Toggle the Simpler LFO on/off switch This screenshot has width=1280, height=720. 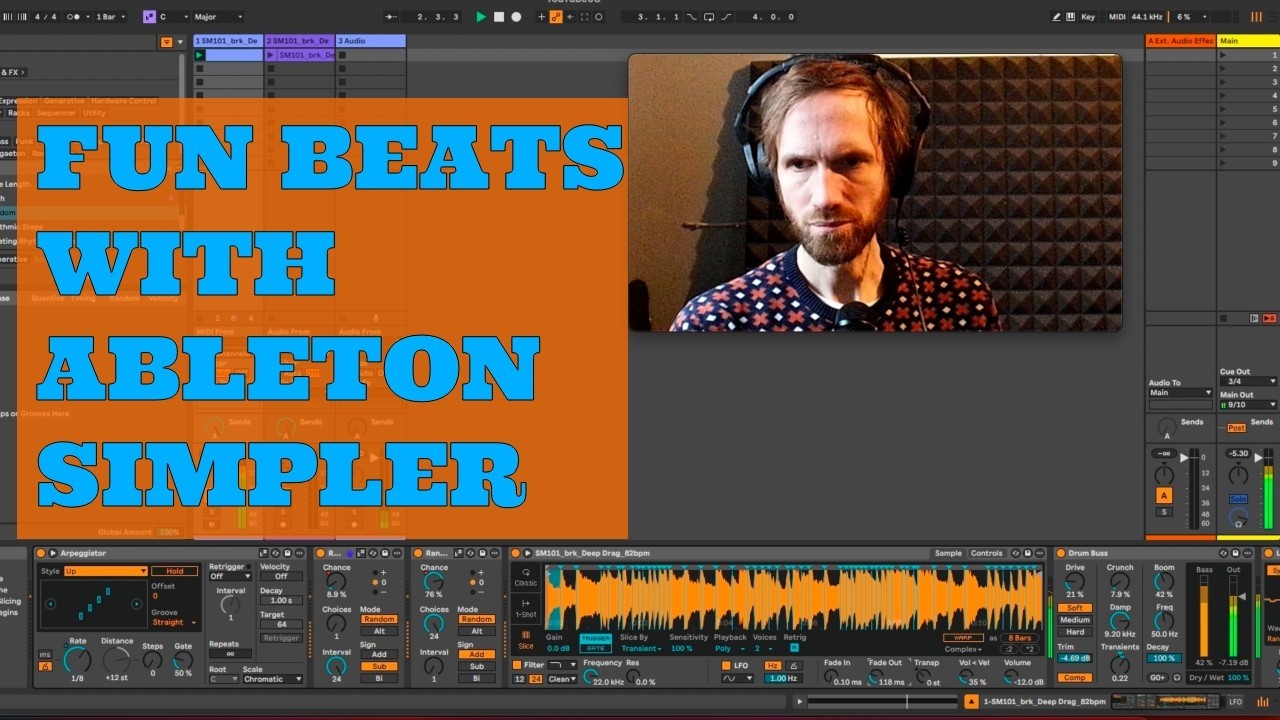[725, 665]
